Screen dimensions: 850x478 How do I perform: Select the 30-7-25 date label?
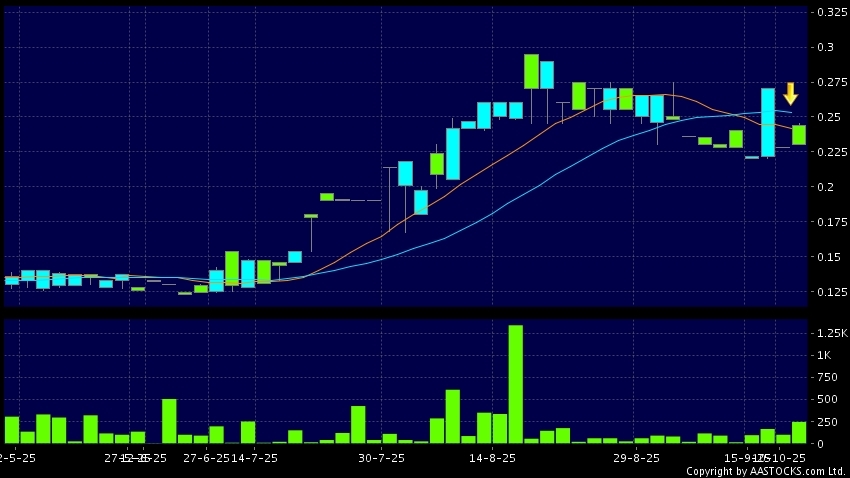coord(380,457)
